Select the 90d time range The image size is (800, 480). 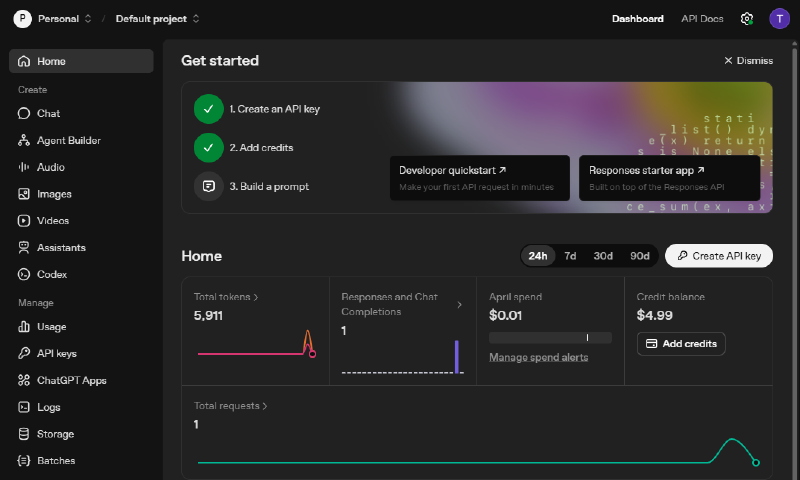click(x=639, y=256)
